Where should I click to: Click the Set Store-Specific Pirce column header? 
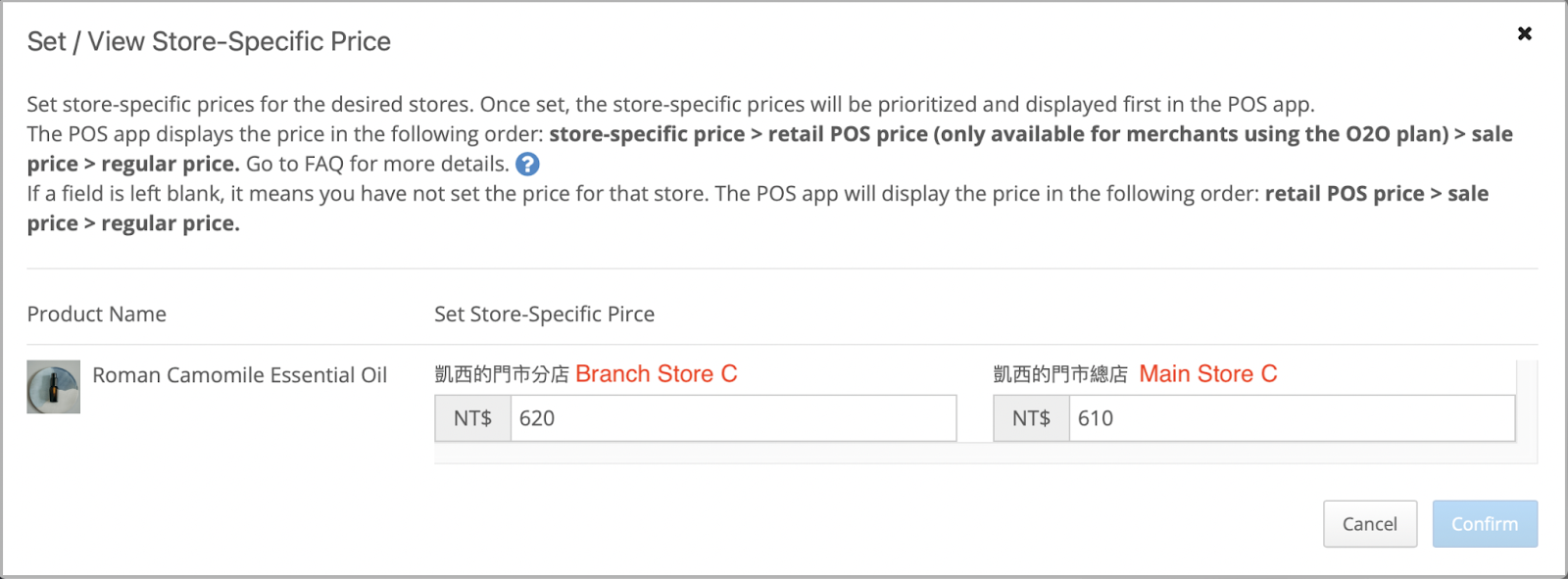tap(545, 314)
